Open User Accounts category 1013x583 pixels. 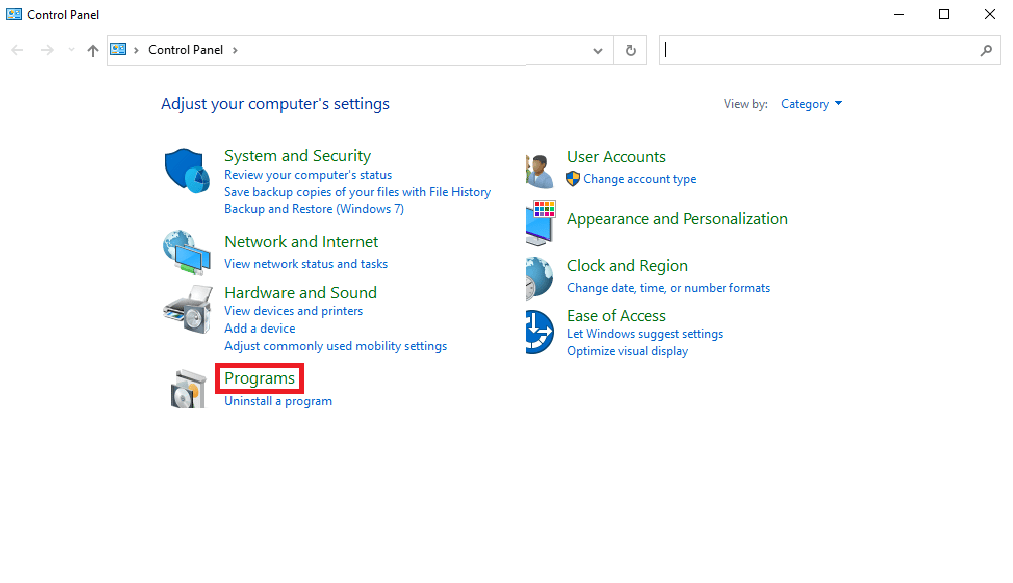click(616, 157)
